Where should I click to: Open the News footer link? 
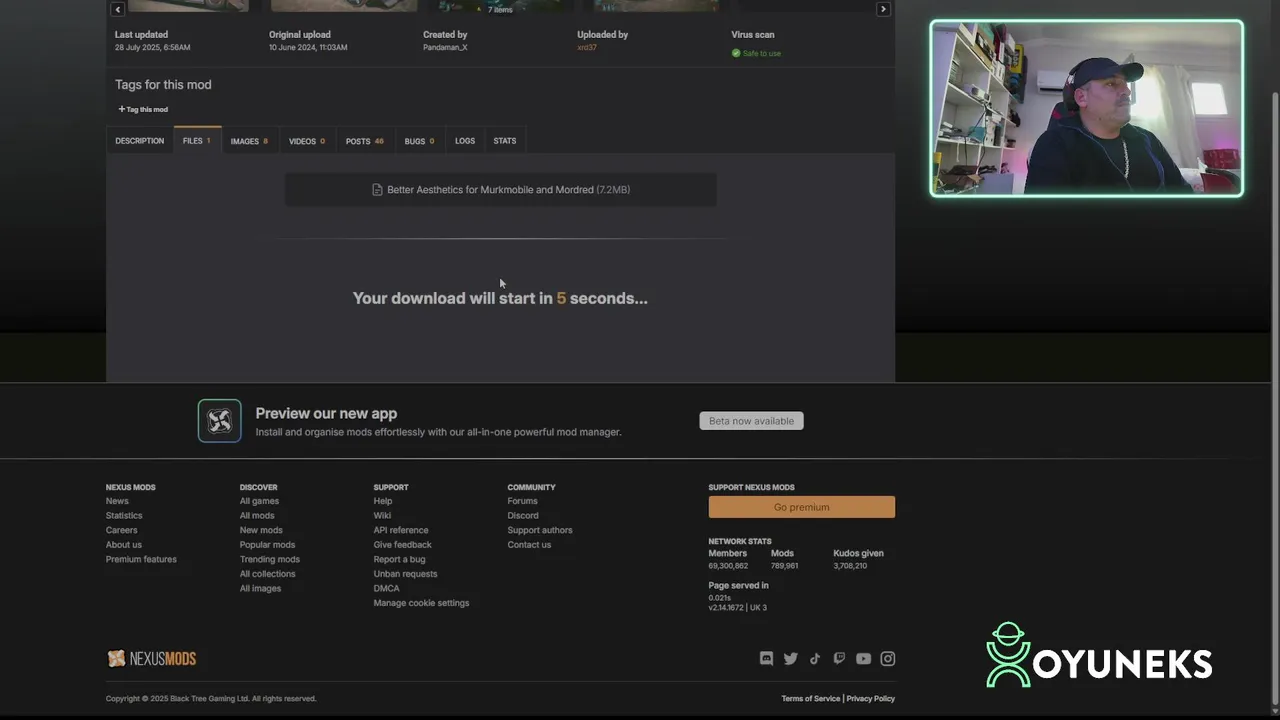pos(117,501)
